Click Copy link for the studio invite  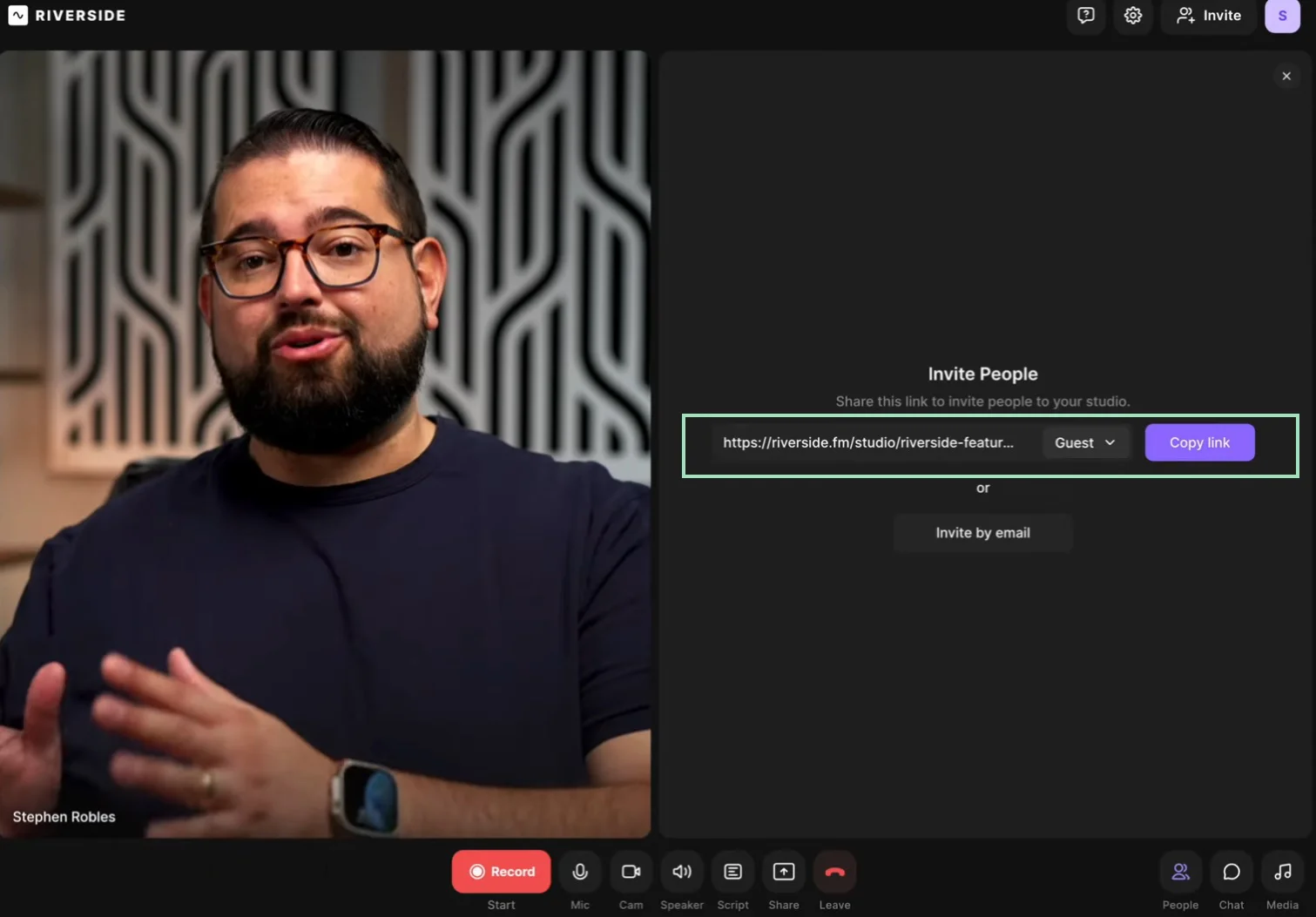1199,442
